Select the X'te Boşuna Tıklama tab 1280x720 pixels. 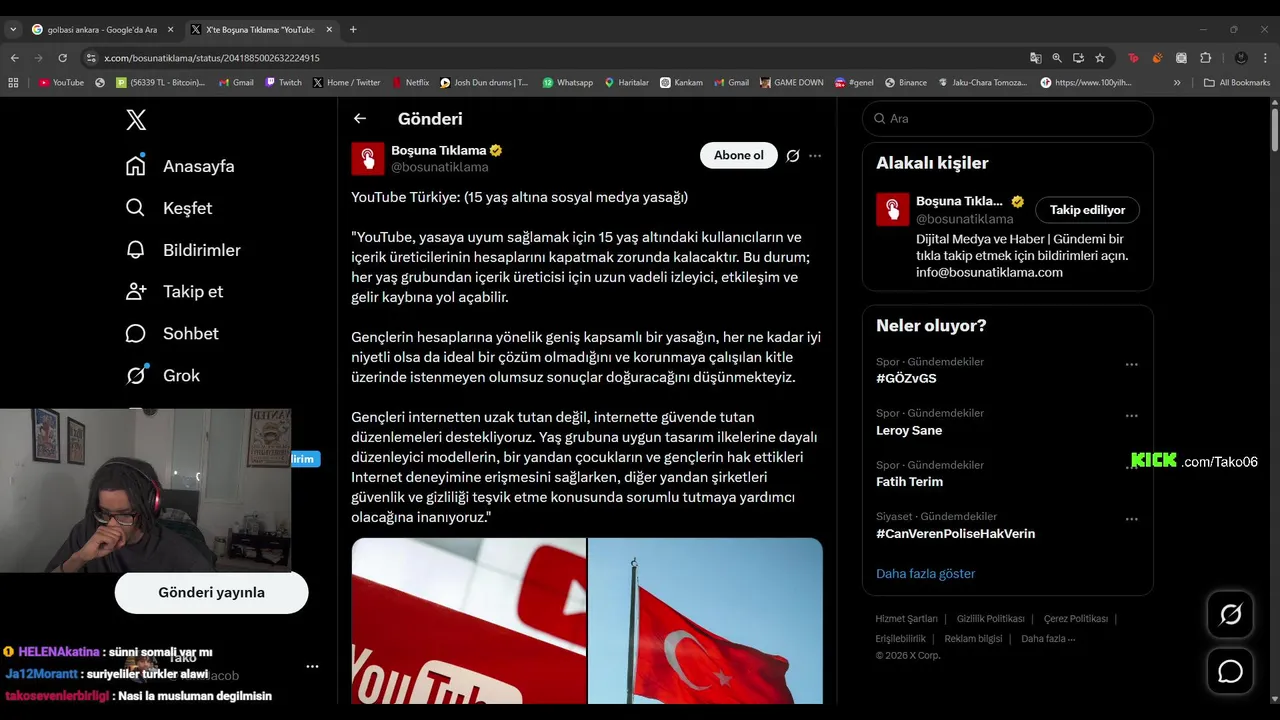tap(262, 30)
